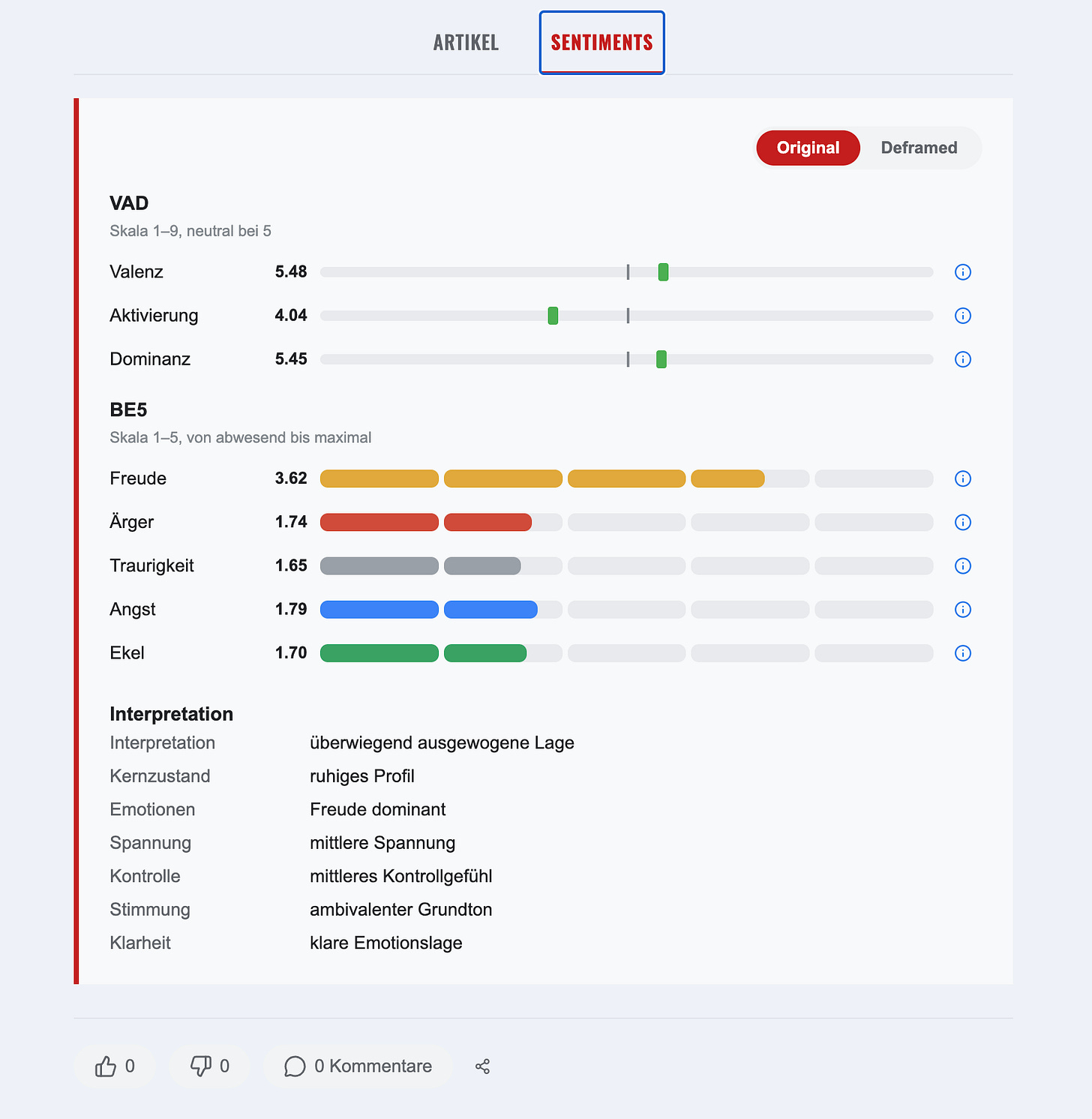The width and height of the screenshot is (1092, 1119).
Task: Click the yellow Freude bar
Action: coord(542,478)
